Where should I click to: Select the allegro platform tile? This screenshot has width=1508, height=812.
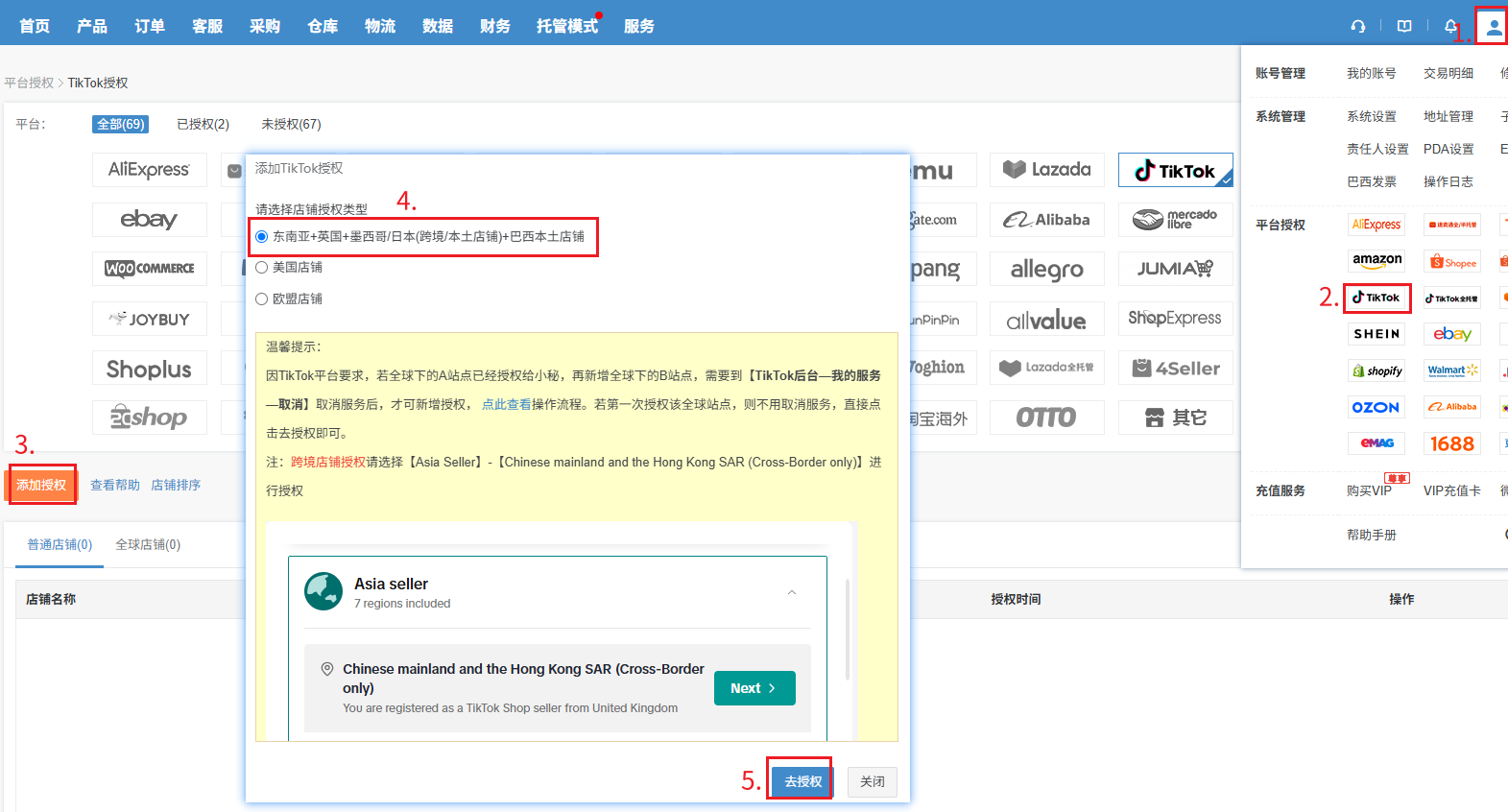click(1047, 269)
